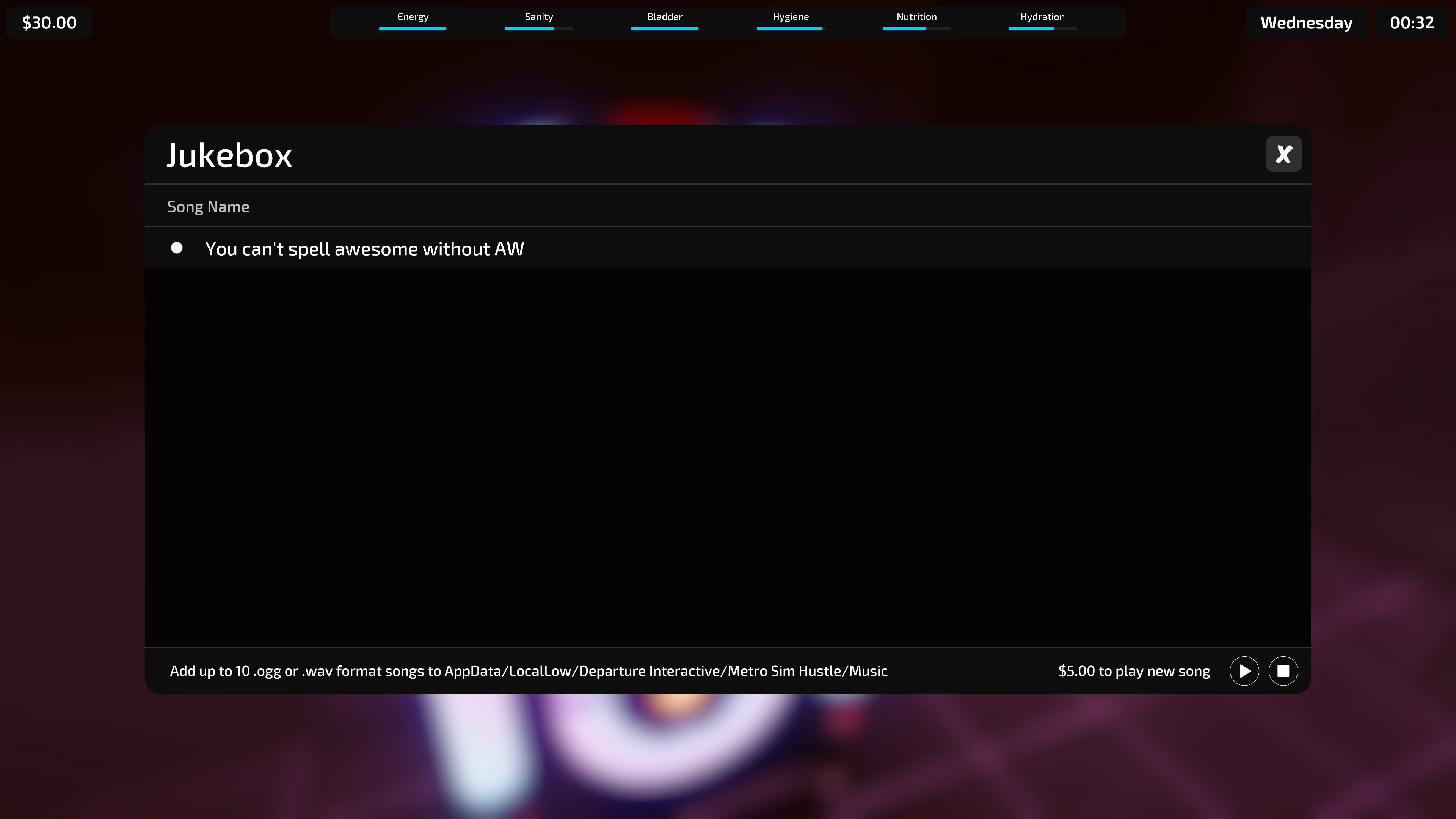Click the '$5.00 to play new song' label

1134,671
